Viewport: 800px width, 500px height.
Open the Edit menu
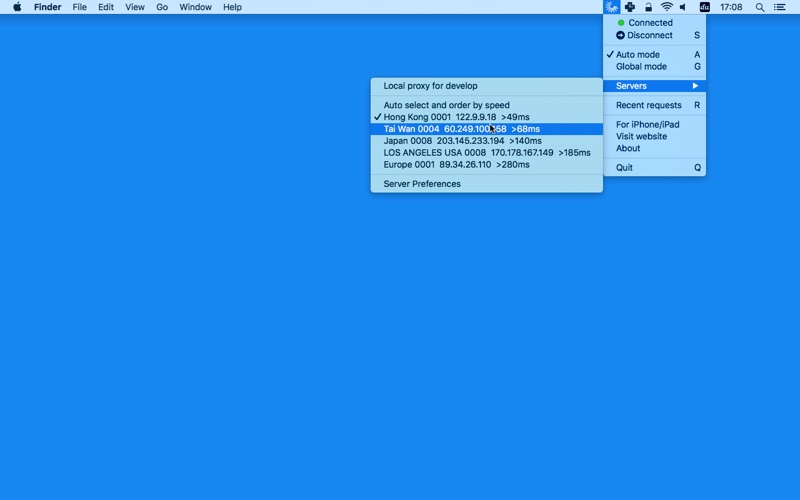(x=106, y=7)
